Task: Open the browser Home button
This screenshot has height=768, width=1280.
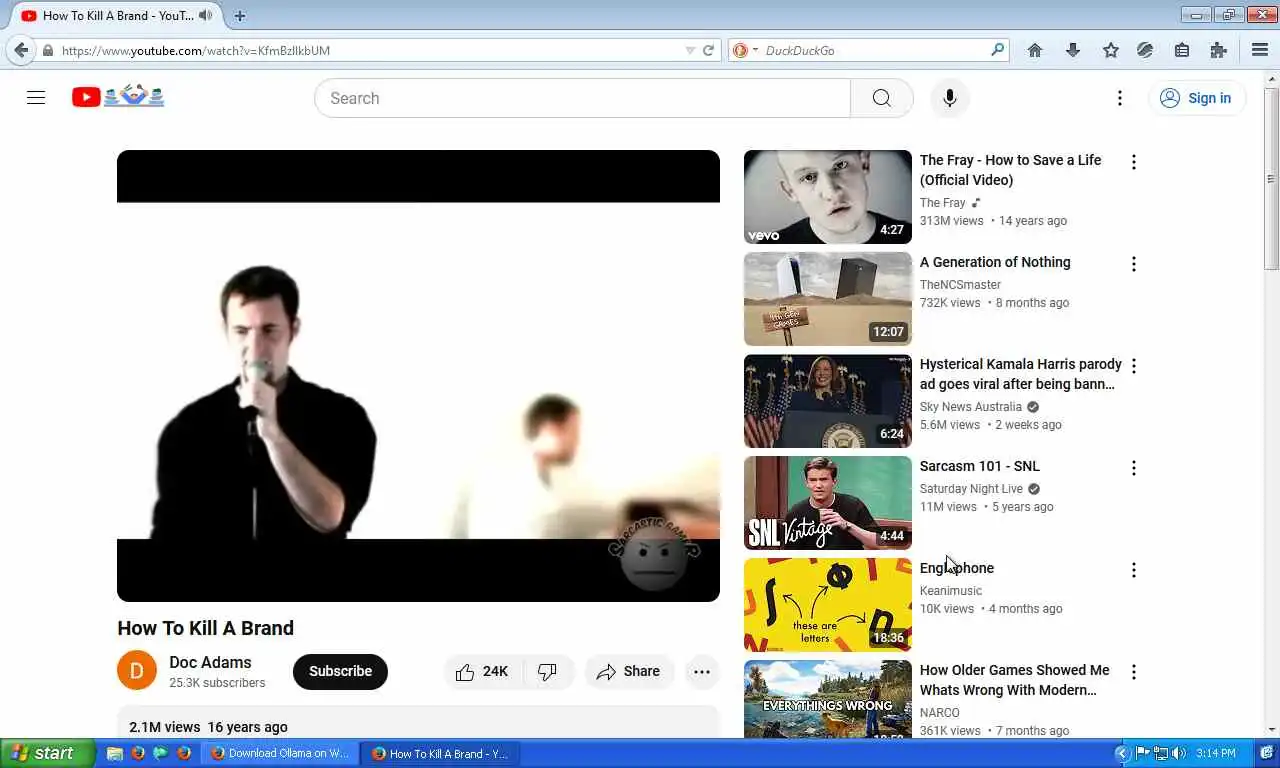Action: pyautogui.click(x=1035, y=50)
